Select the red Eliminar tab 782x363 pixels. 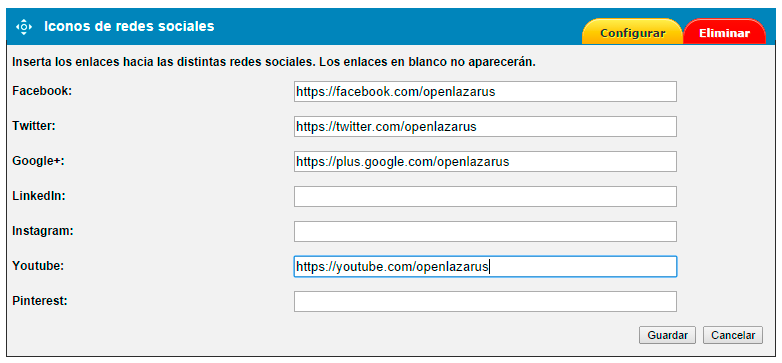724,32
